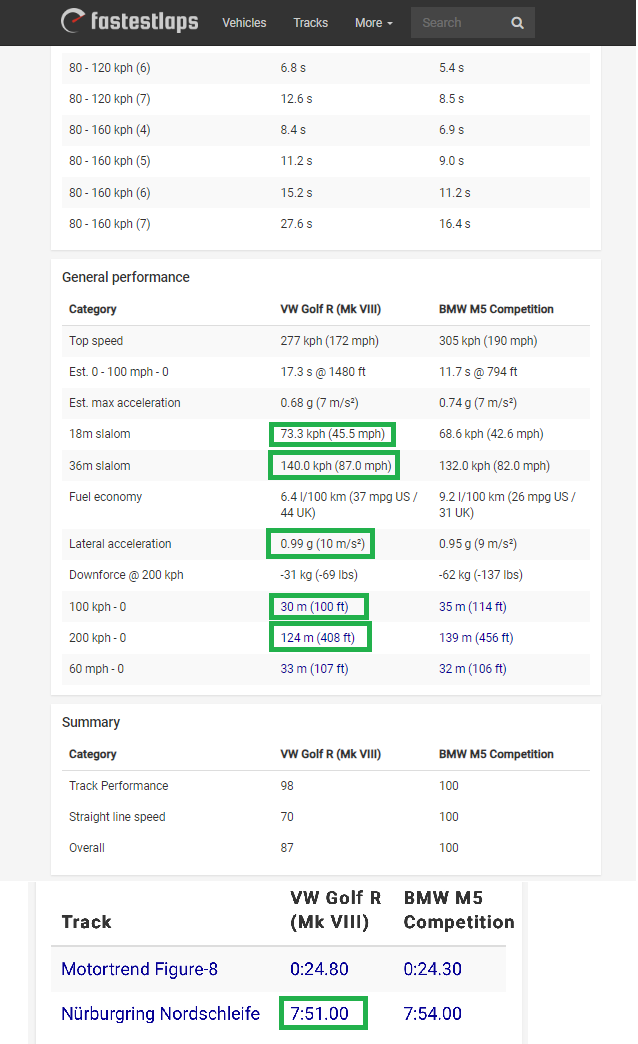
Task: Click the 36m slalom row label
Action: pyautogui.click(x=100, y=465)
